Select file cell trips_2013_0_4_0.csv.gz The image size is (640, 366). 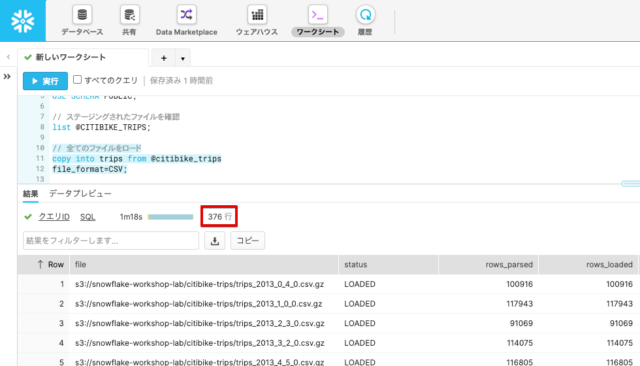coord(200,284)
